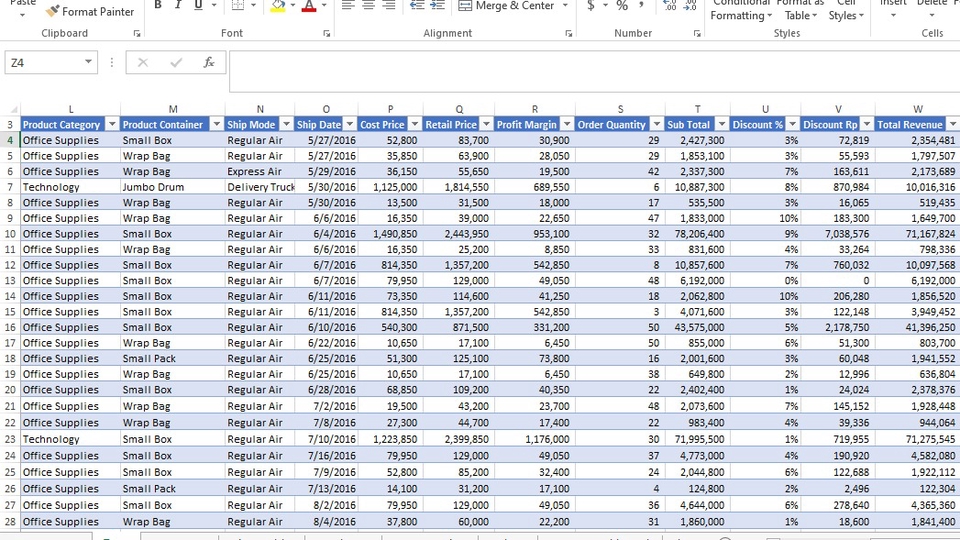Viewport: 960px width, 540px height.
Task: Open Discount % filter dropdown
Action: (x=792, y=124)
